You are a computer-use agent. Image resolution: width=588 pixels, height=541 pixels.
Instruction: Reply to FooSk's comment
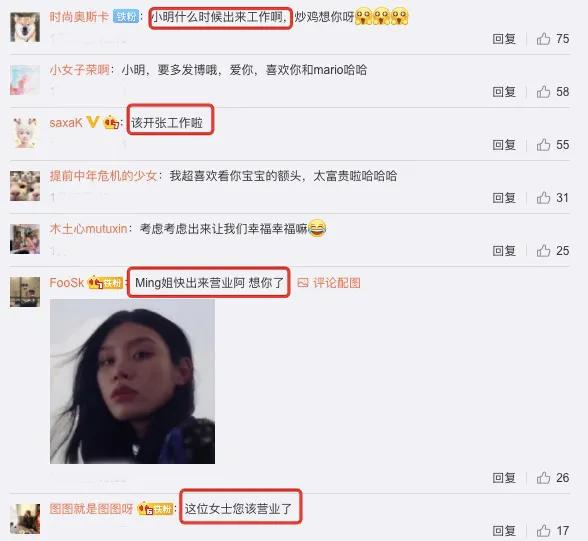click(x=504, y=478)
